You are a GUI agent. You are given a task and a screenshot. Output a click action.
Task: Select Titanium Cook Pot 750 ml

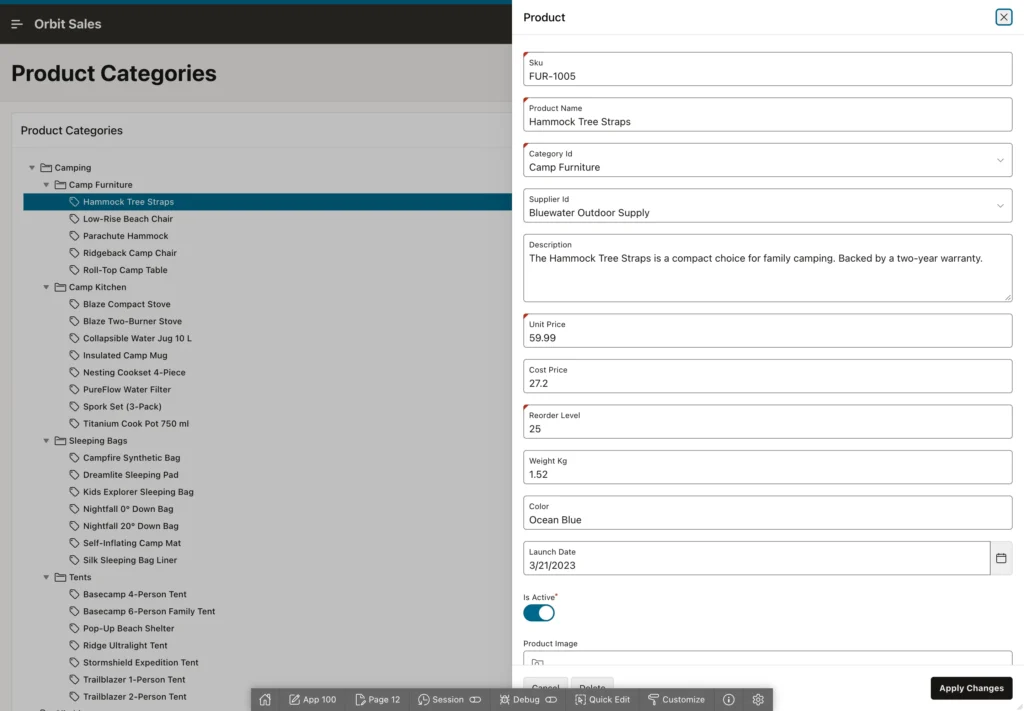136,424
